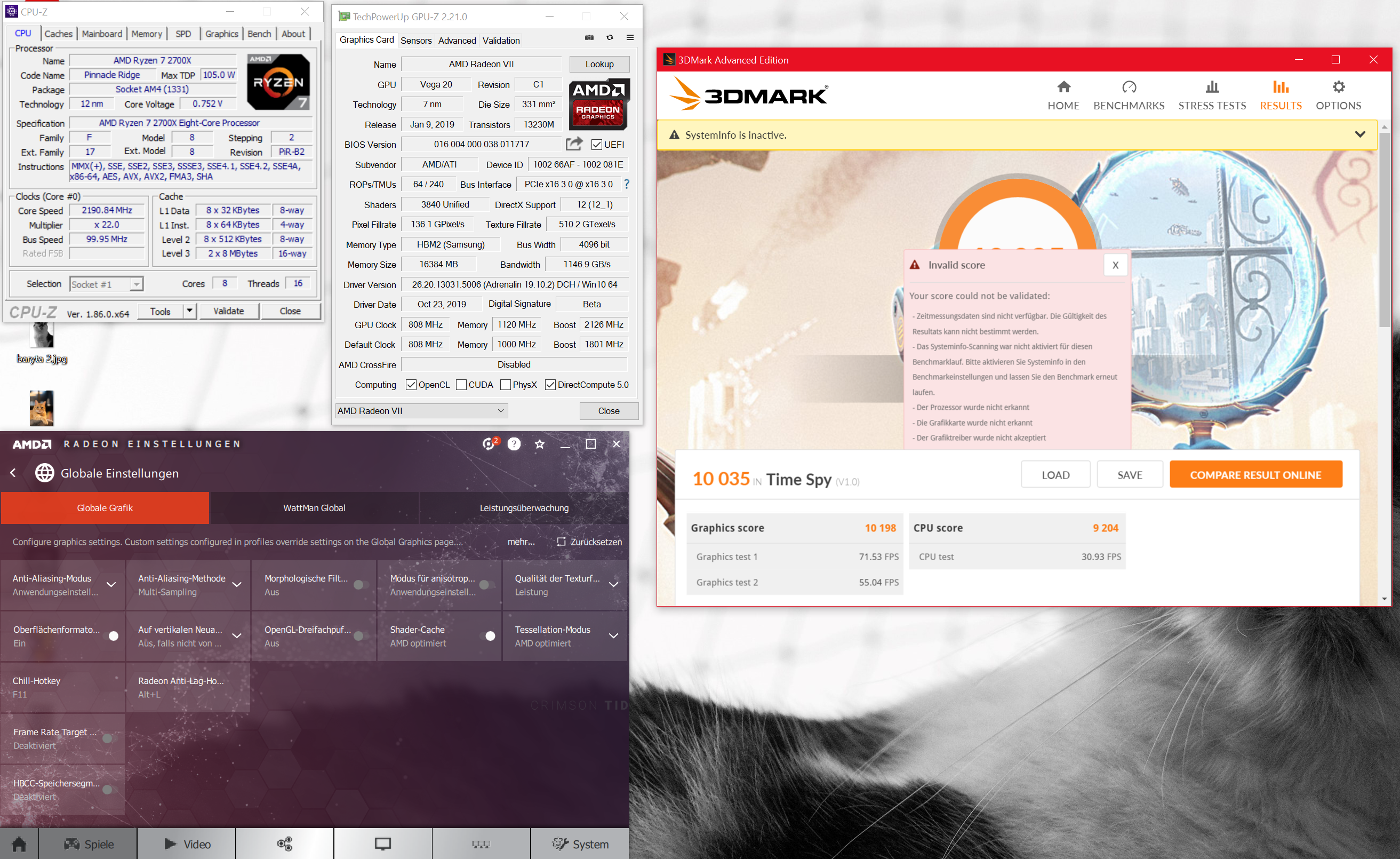Go to the Radeon home icon
The width and height of the screenshot is (1400, 859).
[19, 844]
